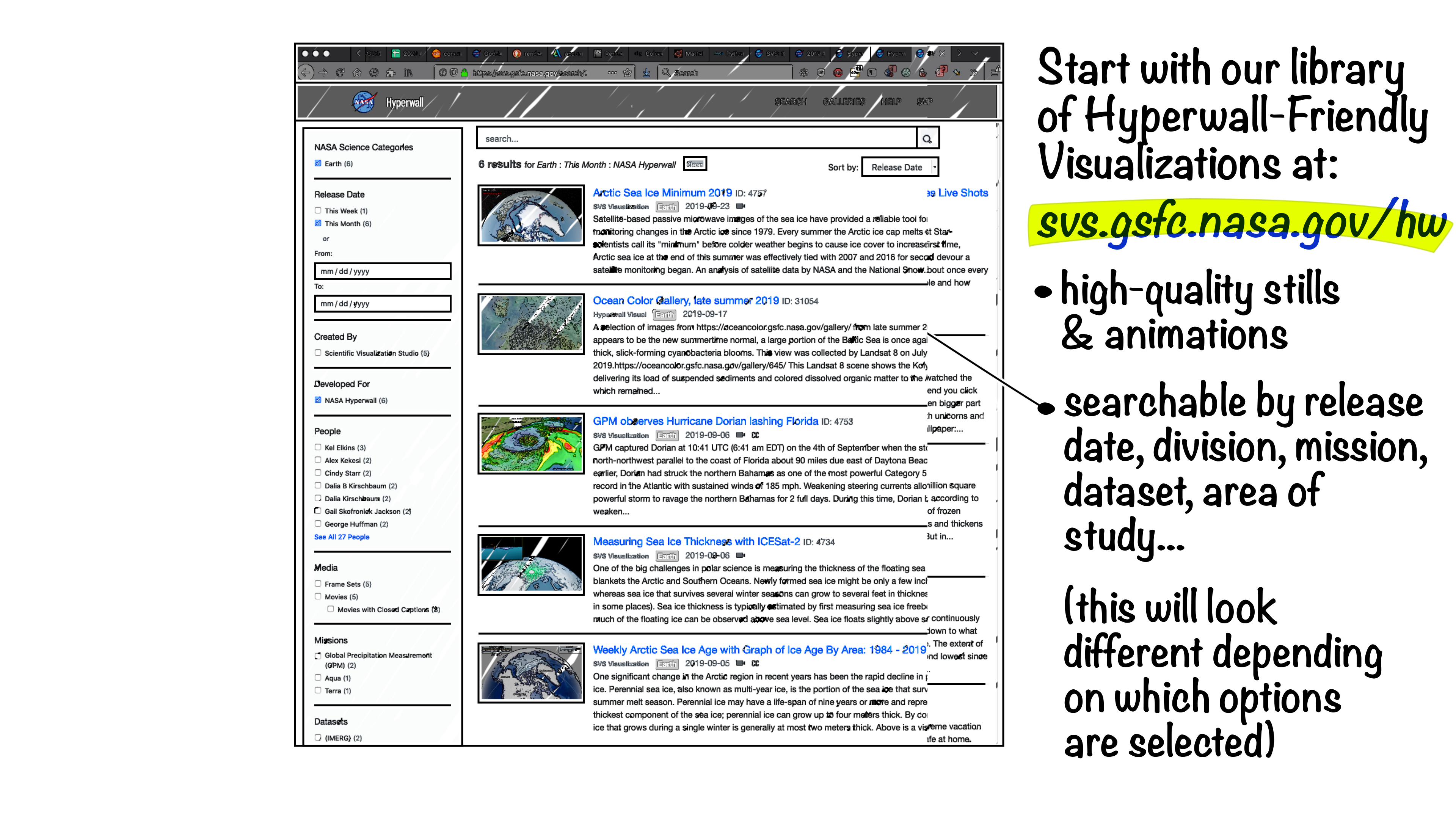This screenshot has width=1456, height=819.
Task: Uncheck the Earth (6) category checkbox
Action: pos(318,163)
